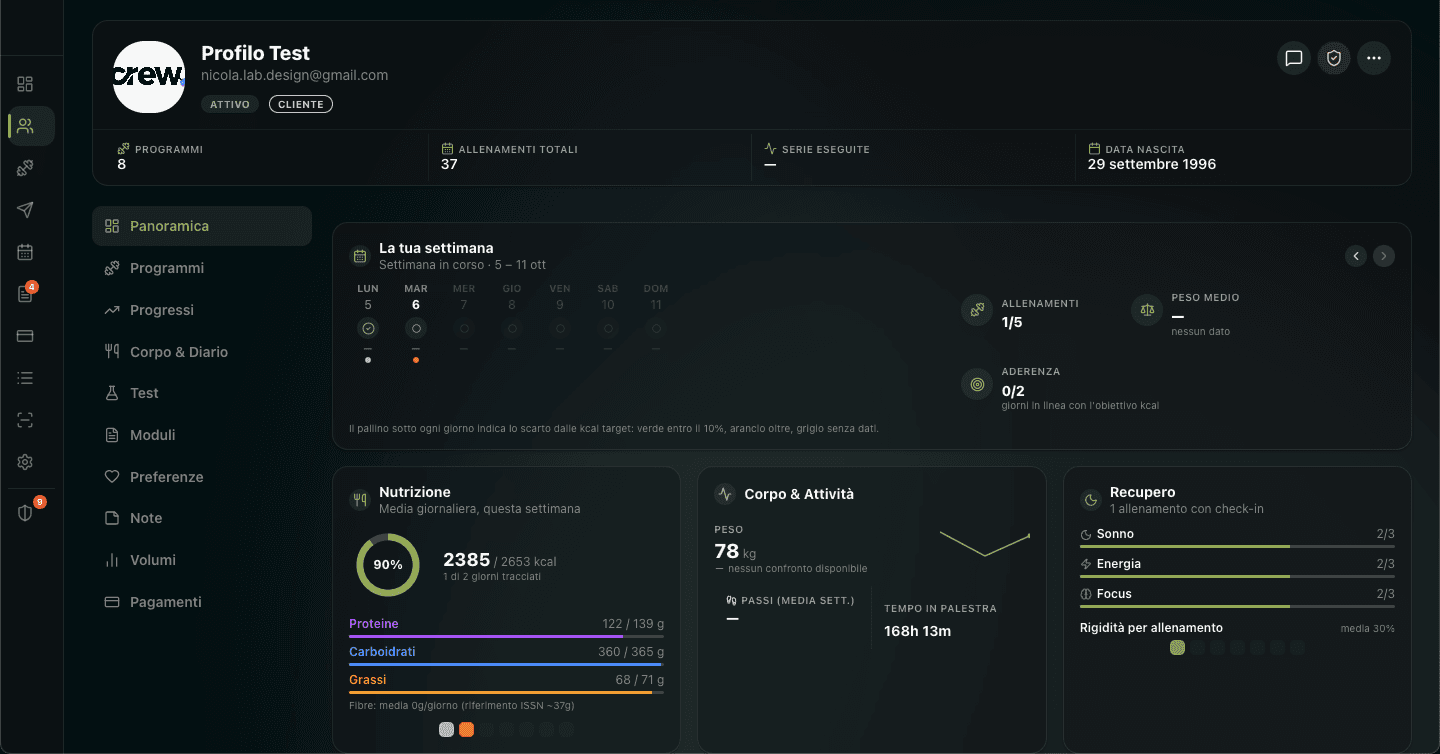Select Friday 9 circle in week
1440x754 pixels.
[x=560, y=328]
